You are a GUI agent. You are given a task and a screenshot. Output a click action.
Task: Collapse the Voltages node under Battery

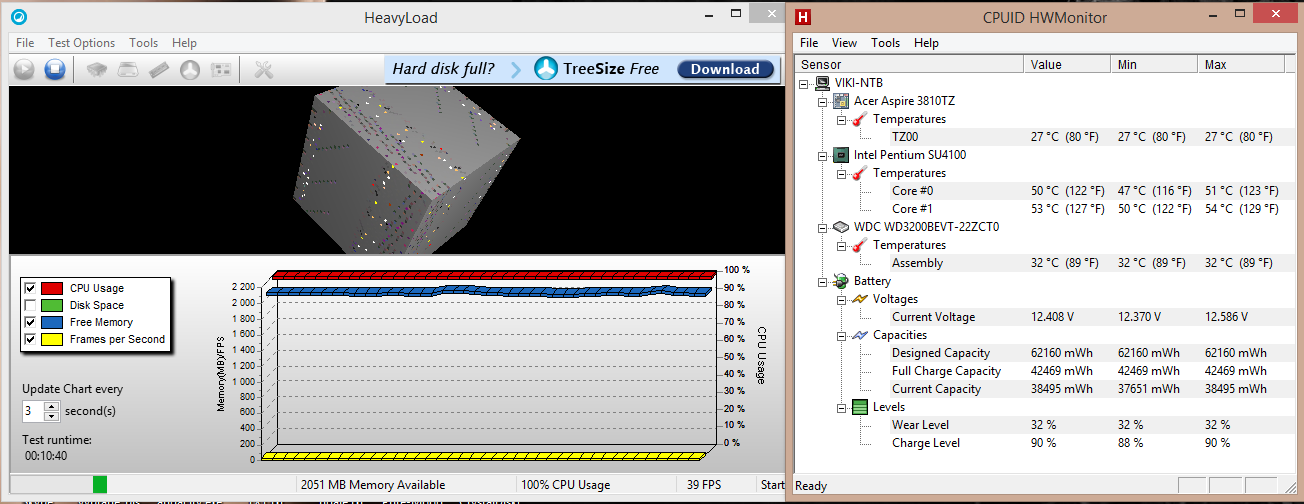point(841,299)
